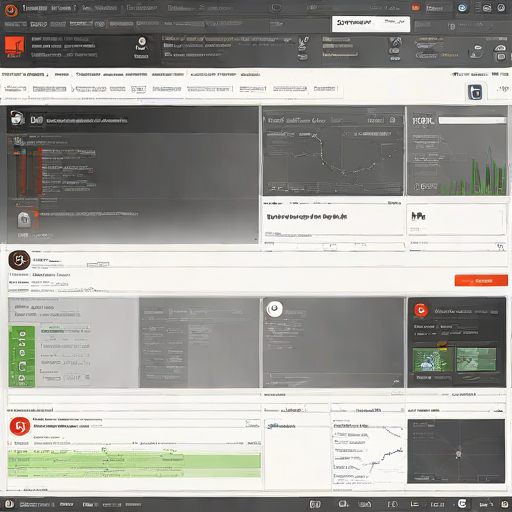Click the dark radar chart panel

point(456,451)
